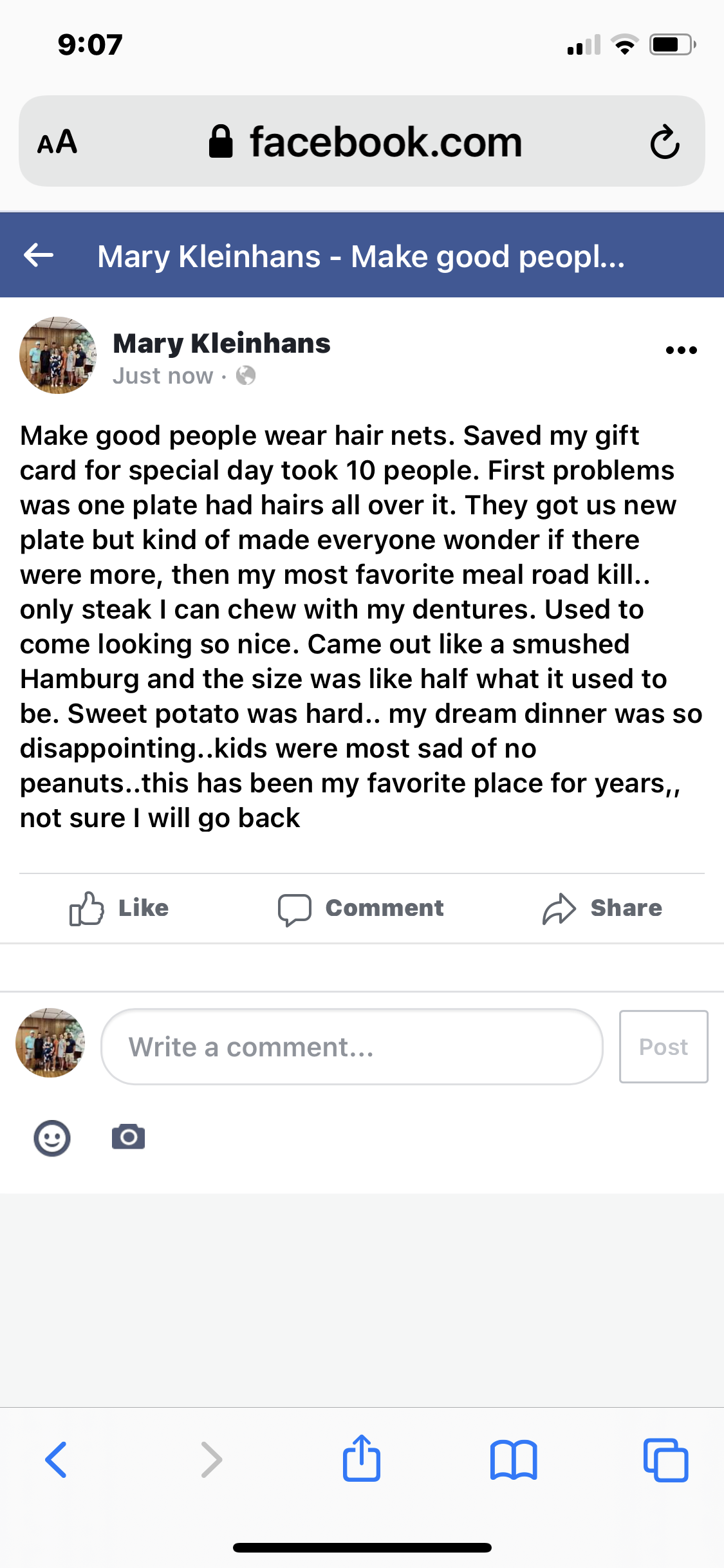Open the Safari share sheet icon
This screenshot has height=1568, width=724.
[362, 1459]
